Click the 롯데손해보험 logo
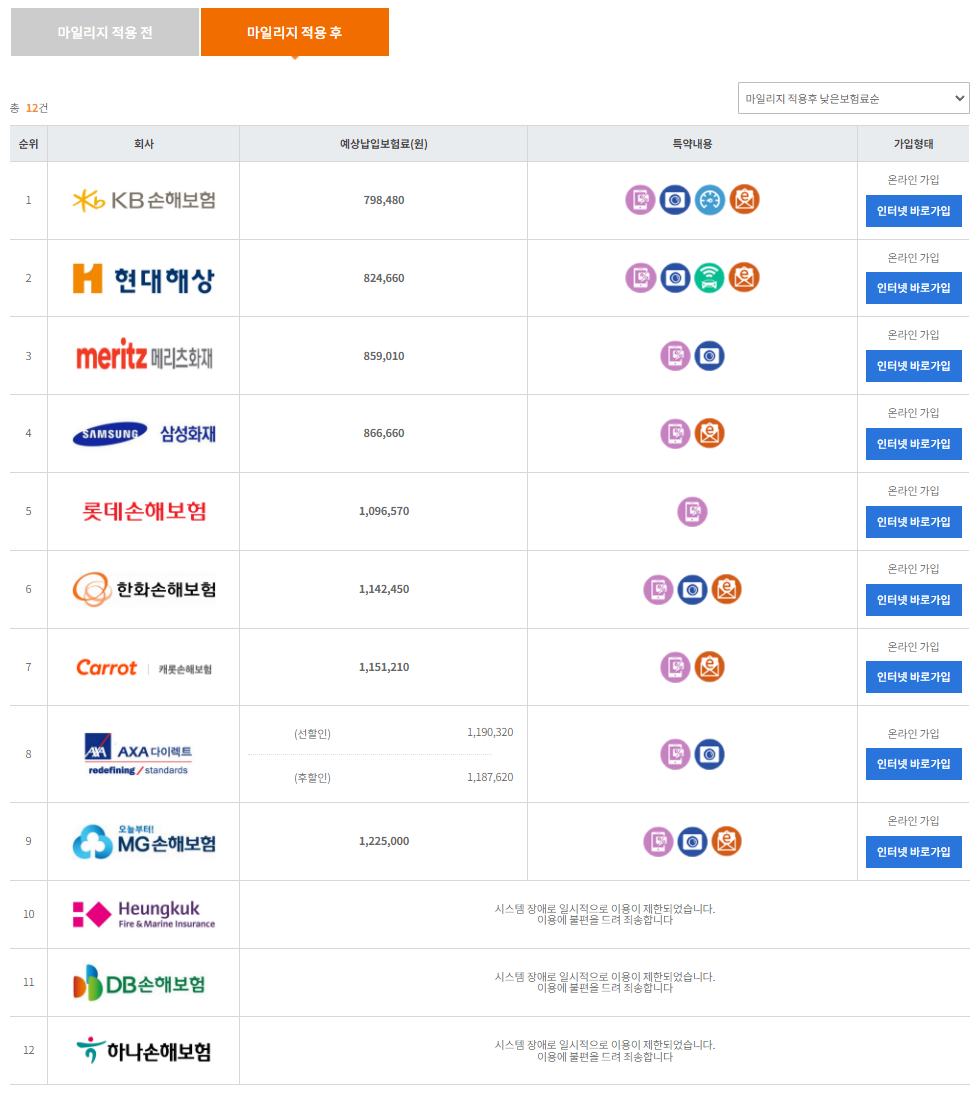 (144, 511)
